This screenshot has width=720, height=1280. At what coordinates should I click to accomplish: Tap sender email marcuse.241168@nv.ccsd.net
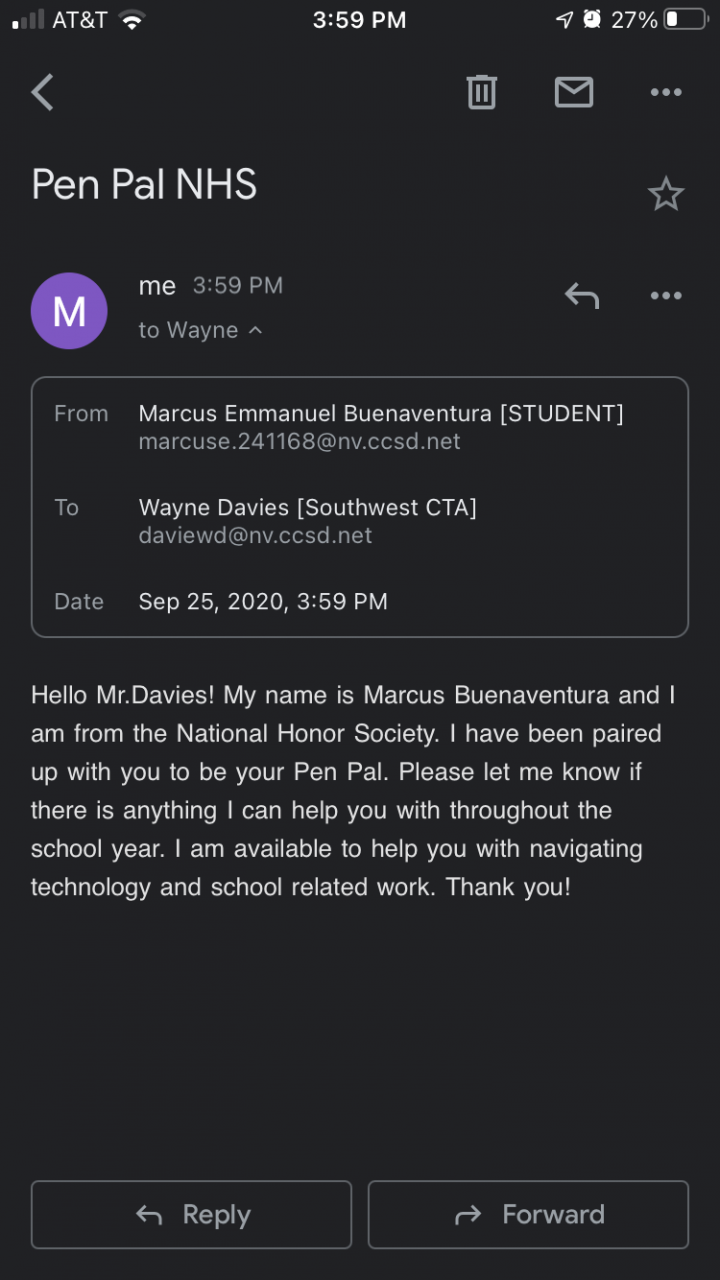tap(299, 442)
